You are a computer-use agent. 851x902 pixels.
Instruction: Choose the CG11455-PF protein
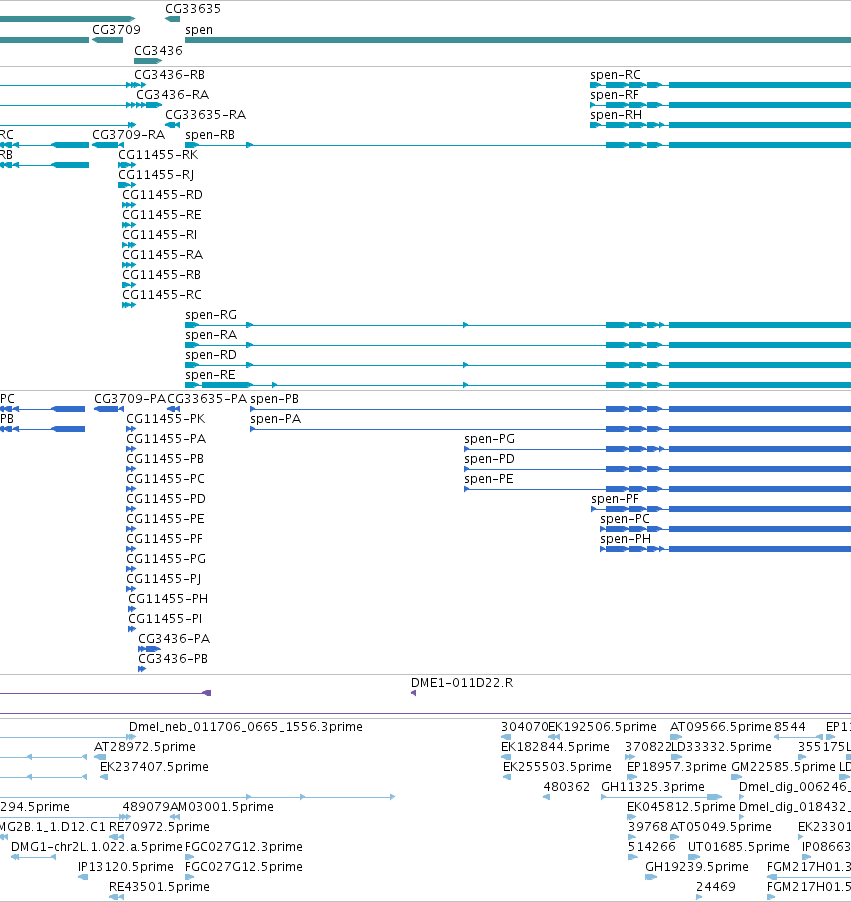tap(165, 539)
